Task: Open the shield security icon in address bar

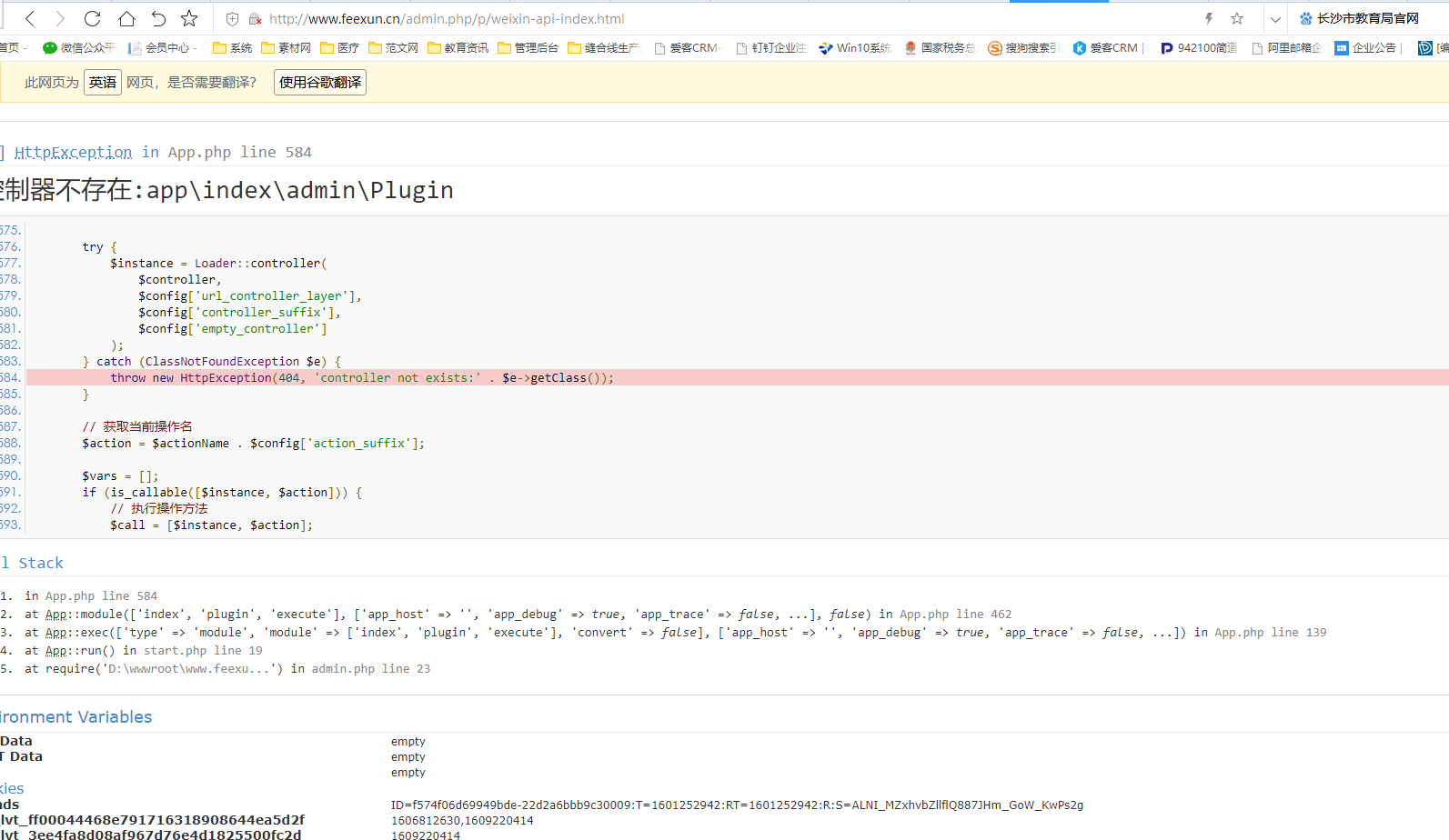Action: coord(232,19)
